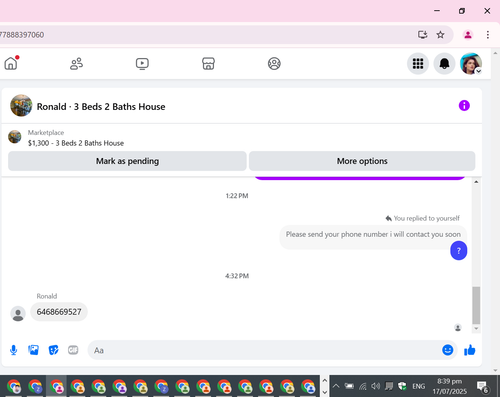Click the taskbar overflow up arrow

(x=324, y=380)
